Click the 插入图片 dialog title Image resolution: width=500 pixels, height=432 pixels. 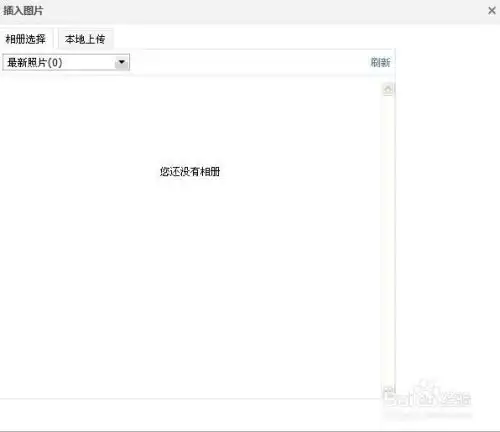[x=23, y=11]
